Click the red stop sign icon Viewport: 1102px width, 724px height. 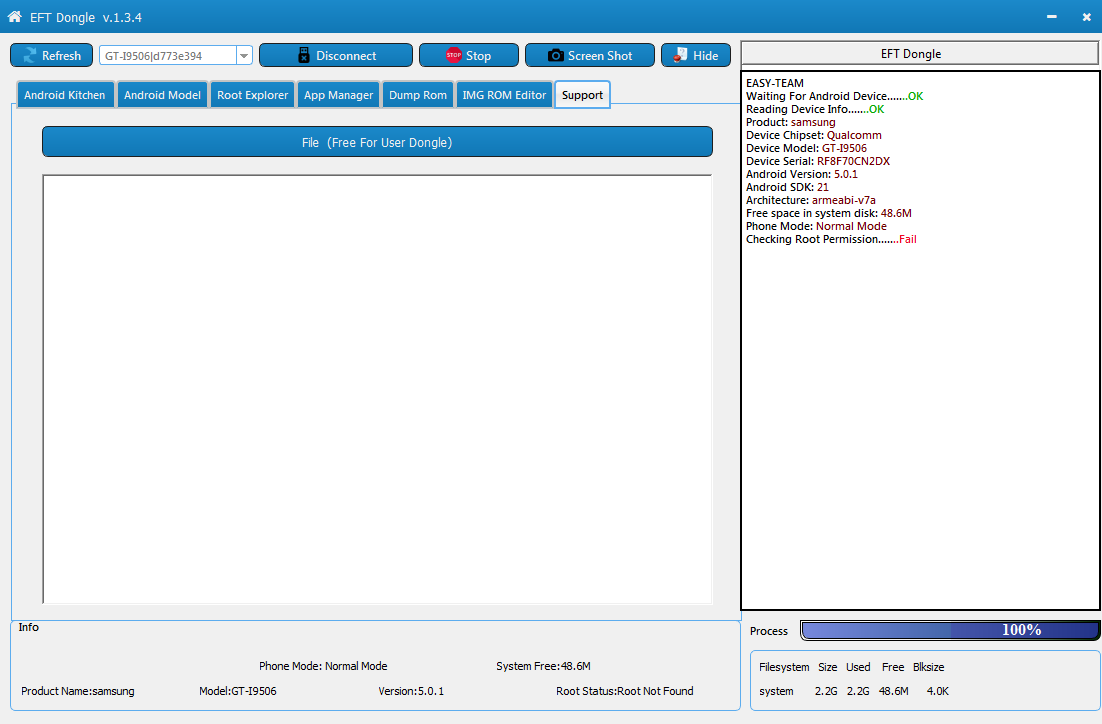click(454, 55)
